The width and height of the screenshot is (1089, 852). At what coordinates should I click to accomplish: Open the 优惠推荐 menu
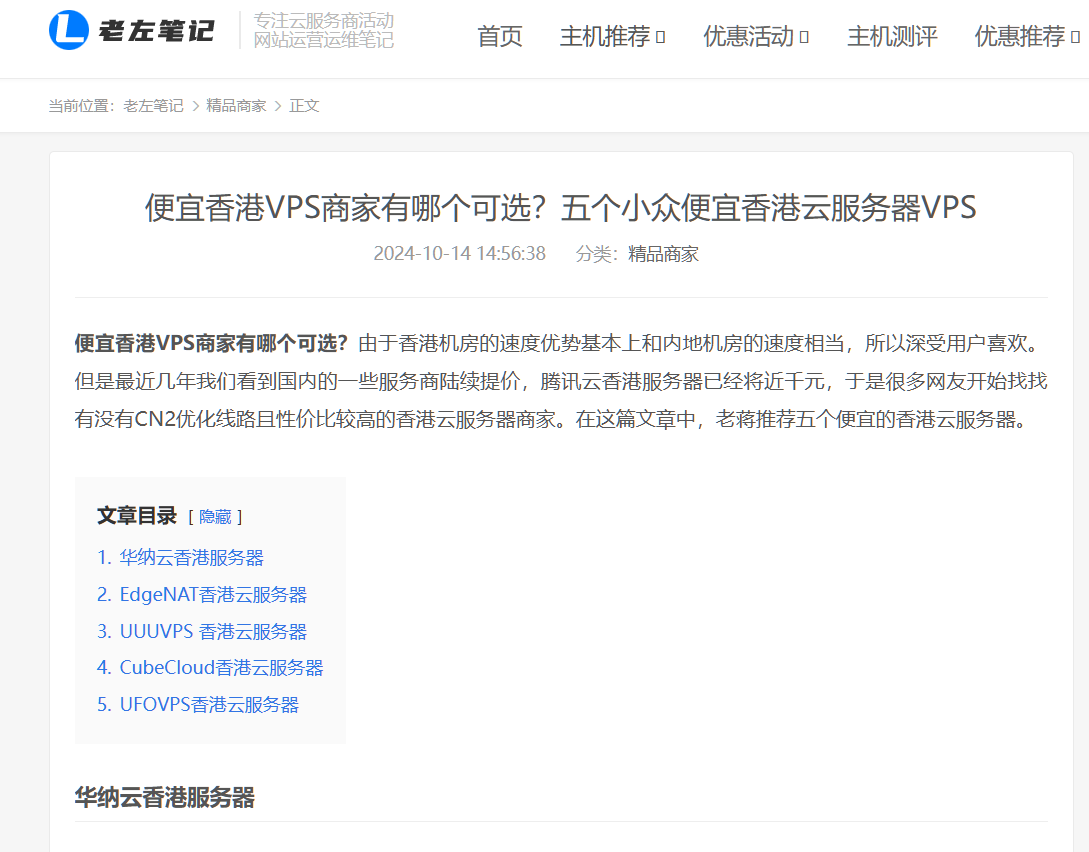coord(1020,36)
